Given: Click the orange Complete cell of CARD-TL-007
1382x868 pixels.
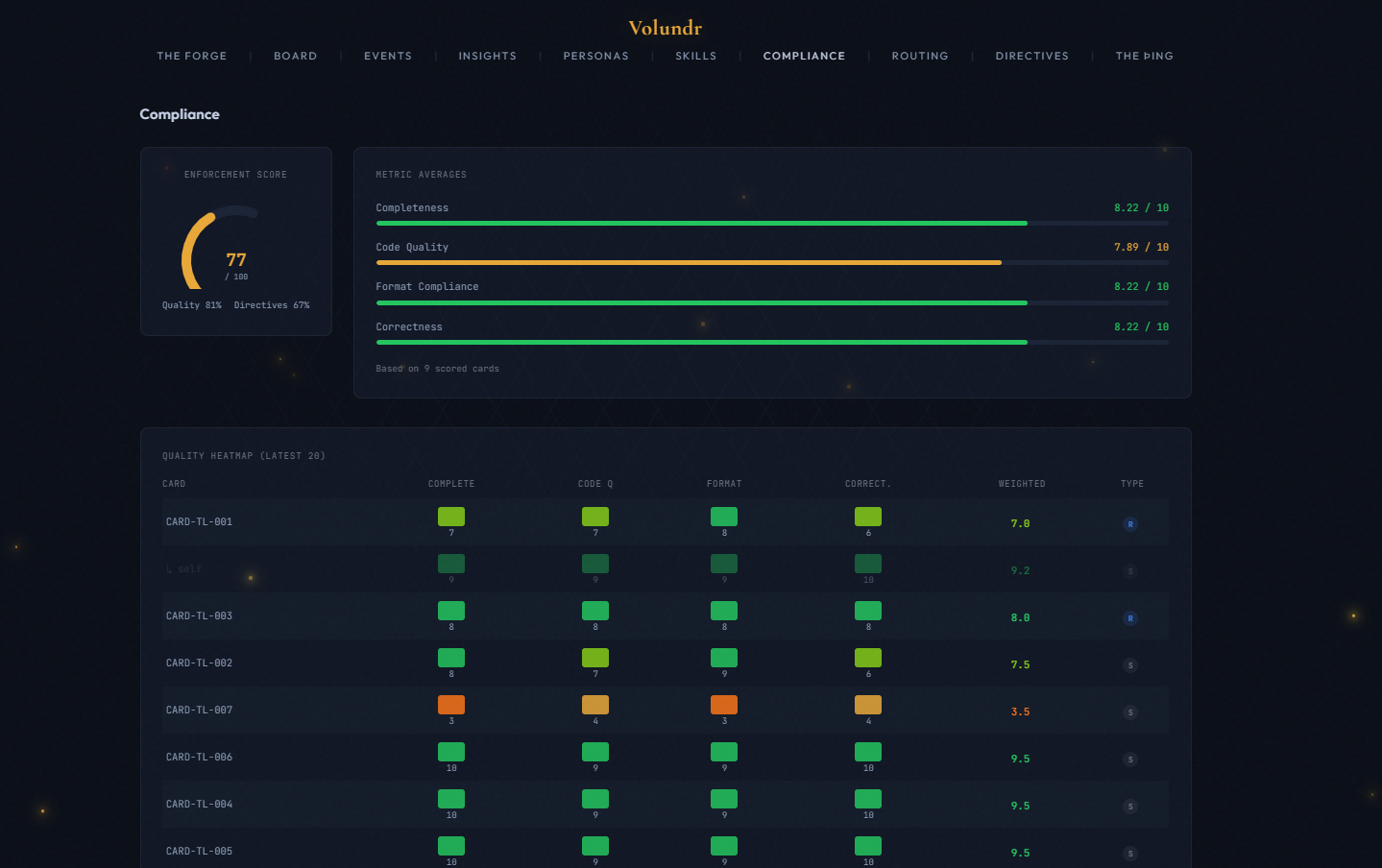Looking at the screenshot, I should point(451,705).
